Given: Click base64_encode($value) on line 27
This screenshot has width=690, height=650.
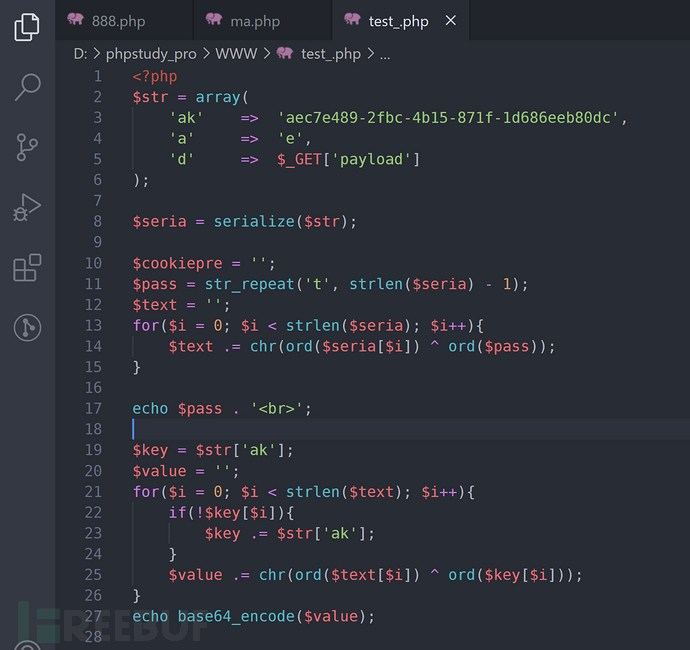Looking at the screenshot, I should click(272, 616).
